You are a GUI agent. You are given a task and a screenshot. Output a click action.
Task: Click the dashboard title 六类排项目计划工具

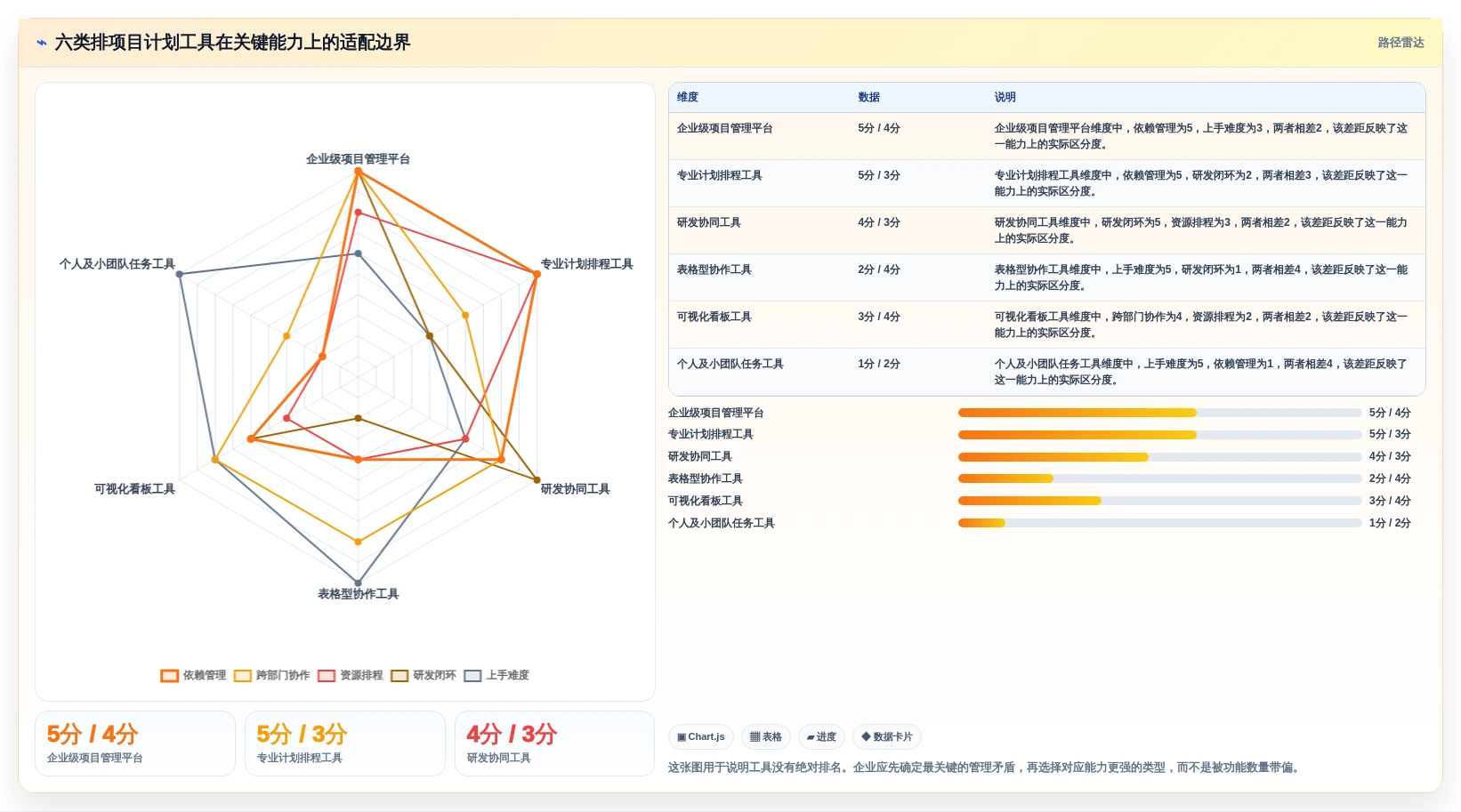pos(232,43)
